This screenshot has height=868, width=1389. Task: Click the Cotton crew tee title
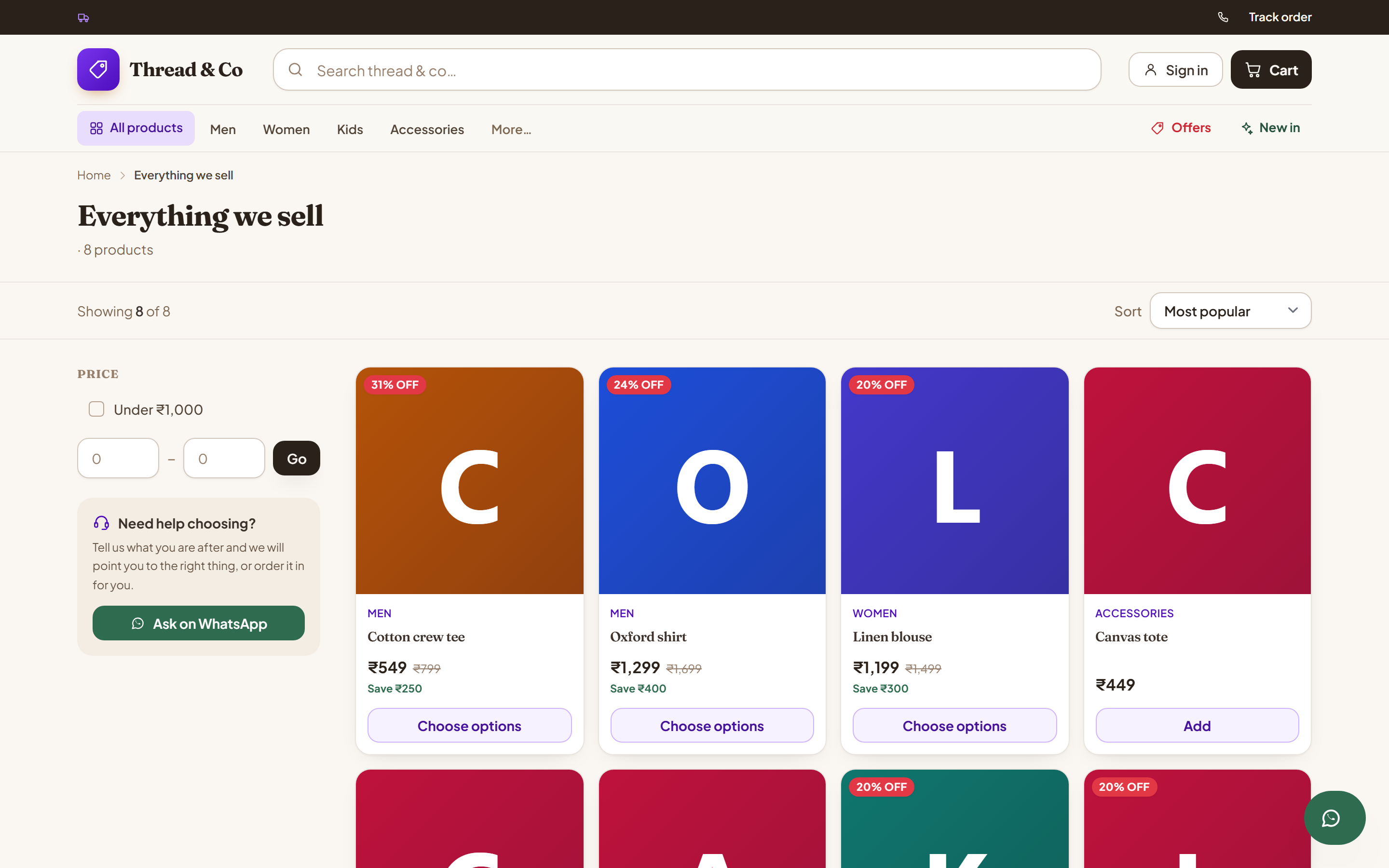point(416,637)
